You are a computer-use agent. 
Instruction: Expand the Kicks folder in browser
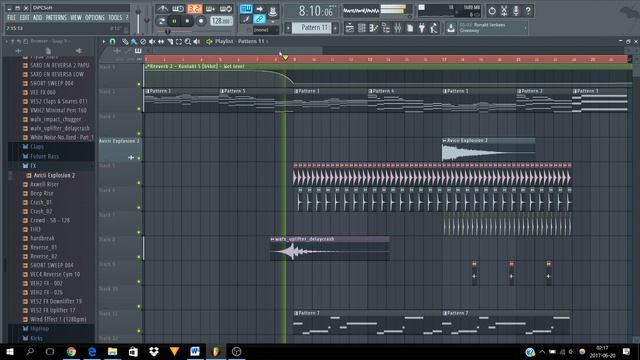(x=36, y=338)
